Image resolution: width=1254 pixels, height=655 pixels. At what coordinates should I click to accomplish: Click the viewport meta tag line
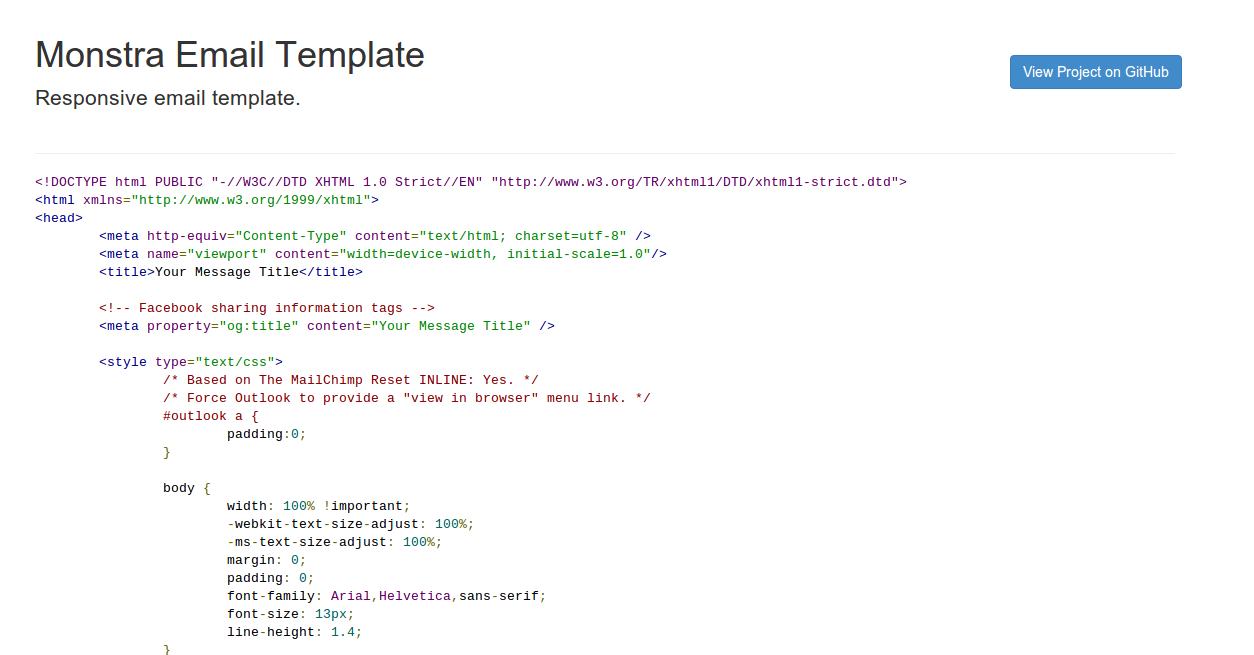pyautogui.click(x=383, y=254)
